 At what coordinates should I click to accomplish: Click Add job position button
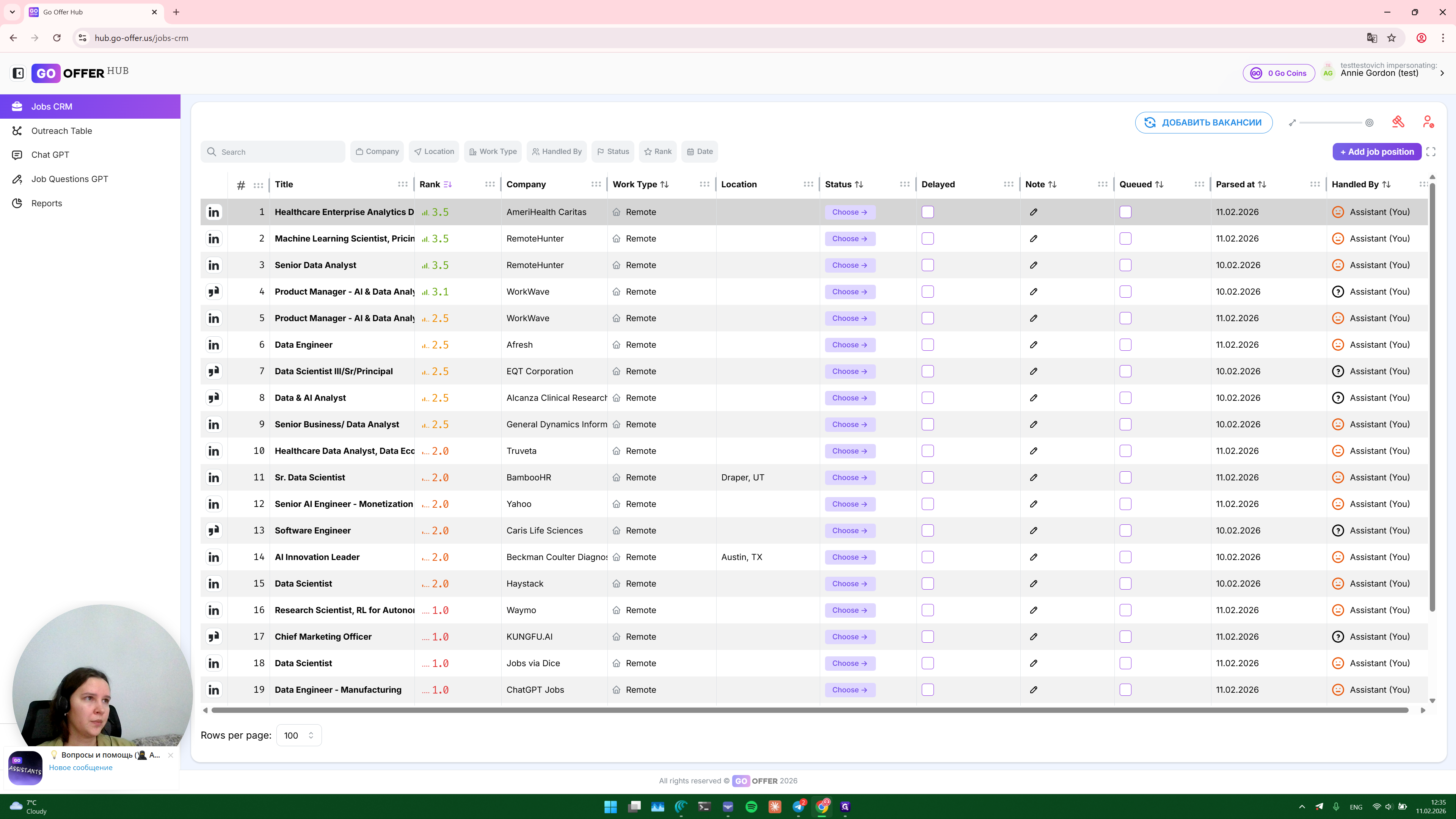tap(1376, 152)
